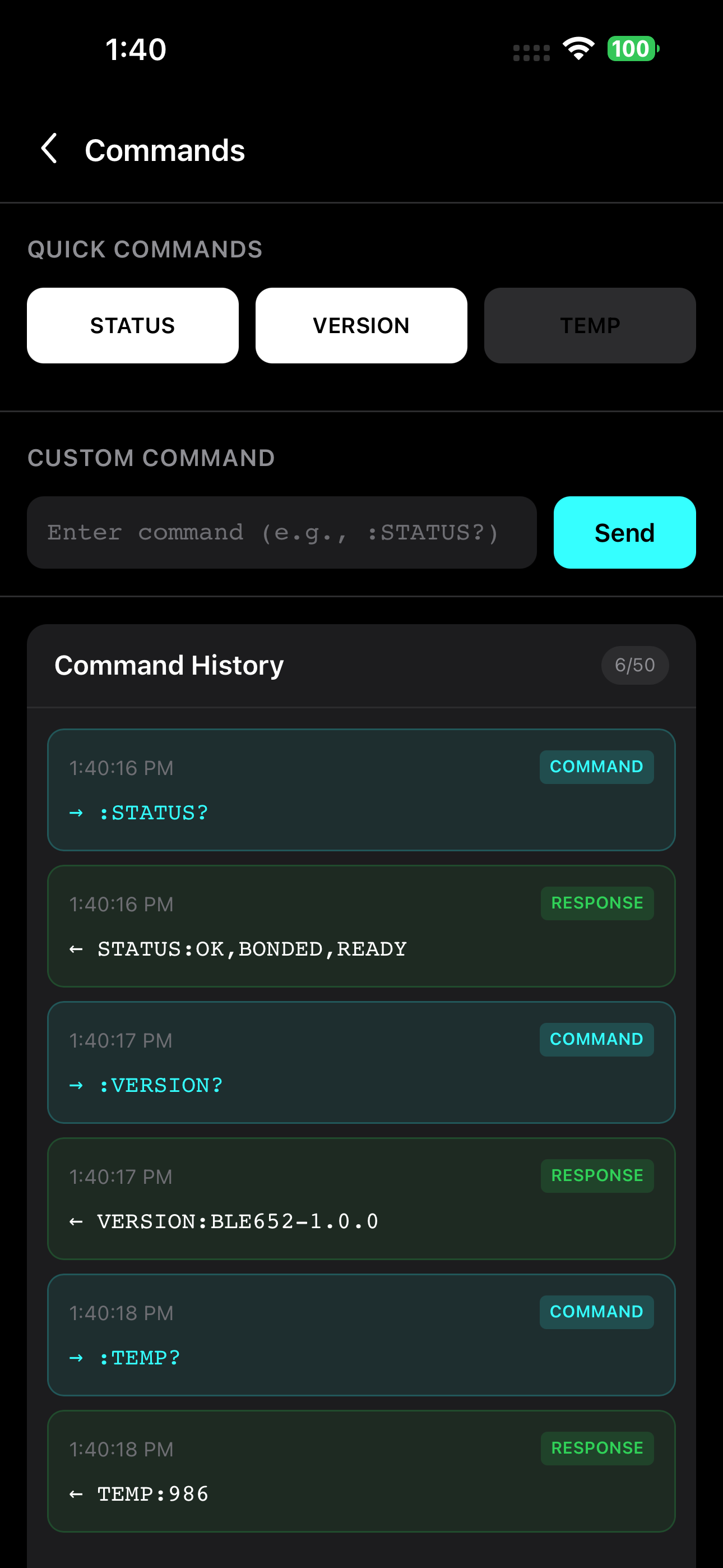Tap the arrow icon beside :STATUS?
Viewport: 723px width, 1568px height.
pos(78,811)
